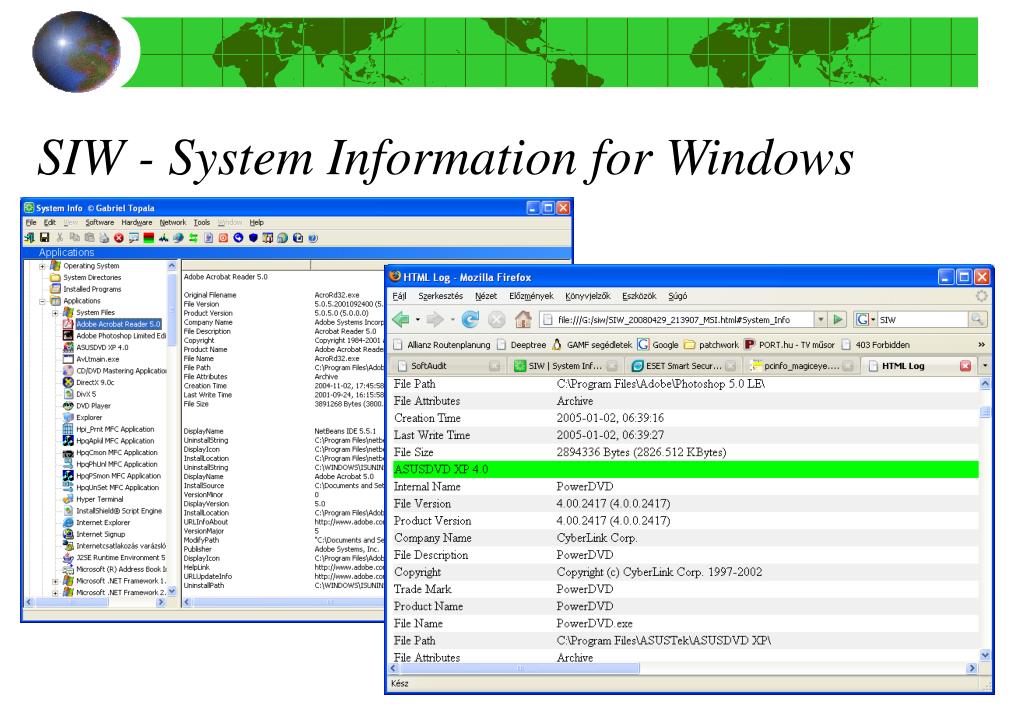Open the Könyvjelzők menu in Firefox
Screen dimensions: 1023x708
click(588, 296)
